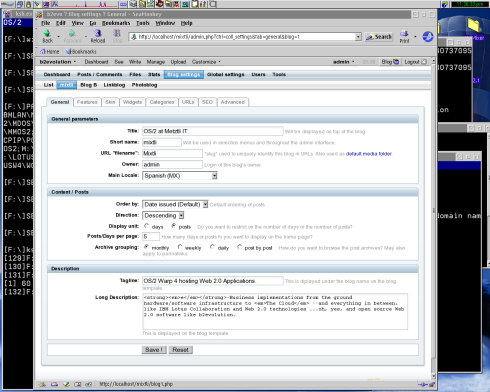Select the days display unit radio

146,226
